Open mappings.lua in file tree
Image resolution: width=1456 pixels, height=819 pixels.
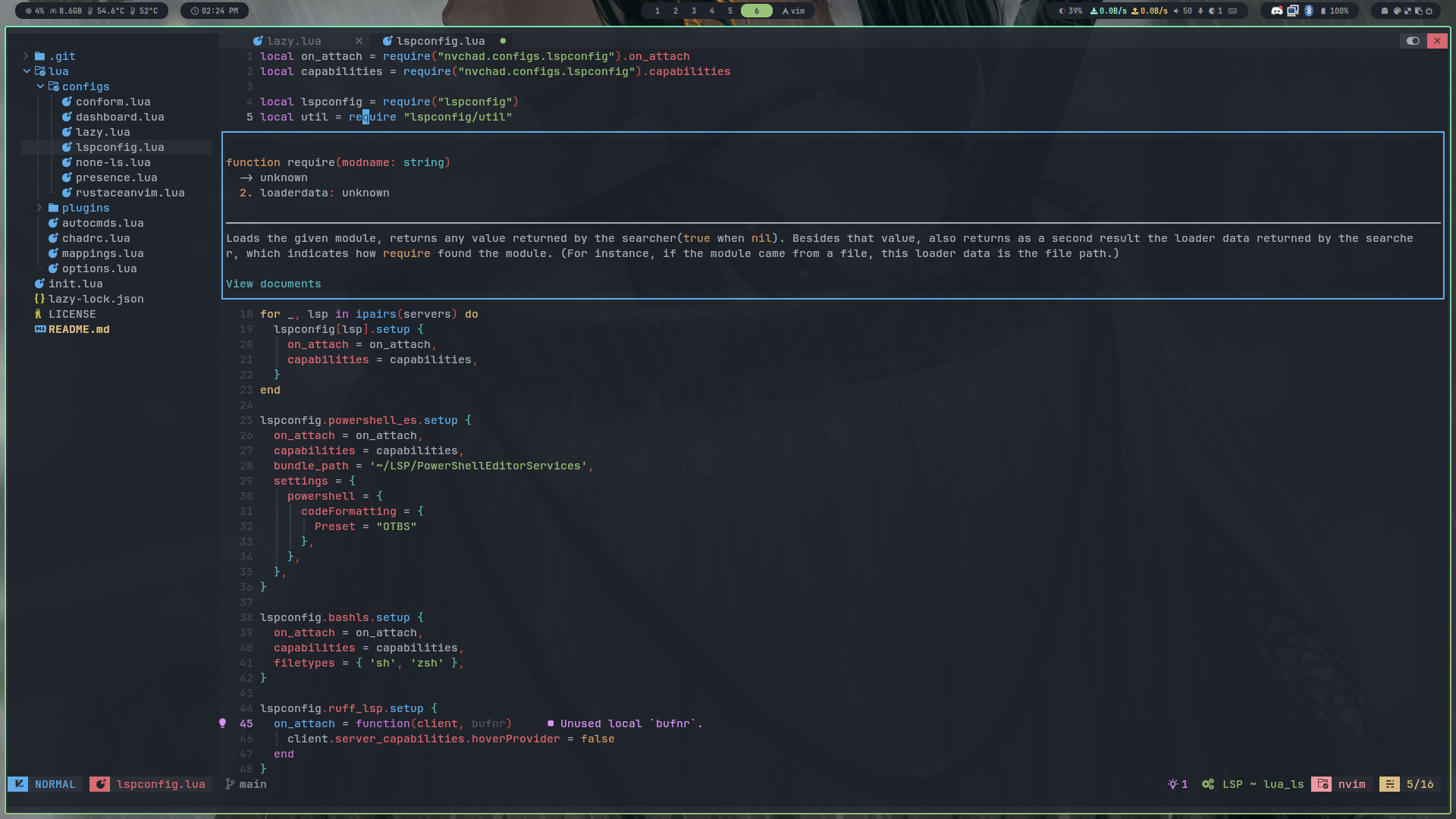[102, 253]
